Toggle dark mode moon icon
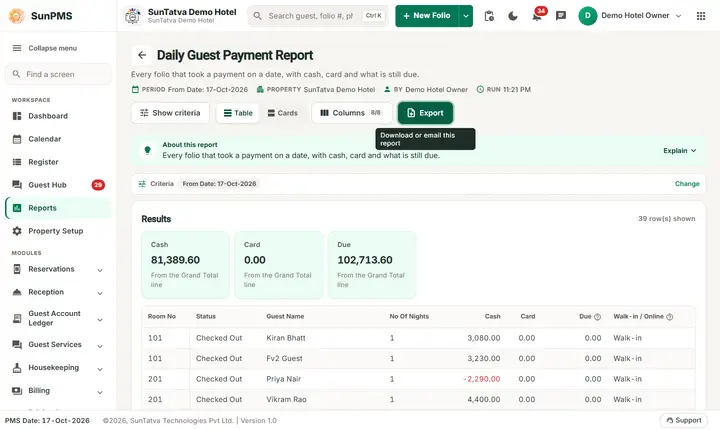 tap(513, 16)
